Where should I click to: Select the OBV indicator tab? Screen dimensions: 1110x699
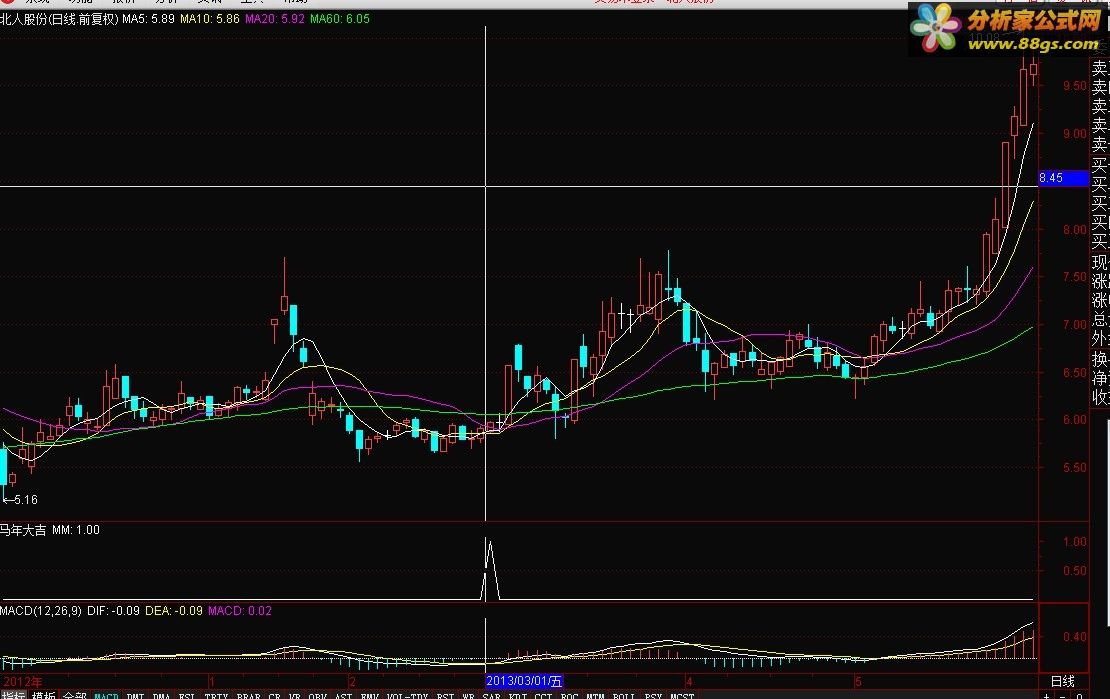(318, 695)
